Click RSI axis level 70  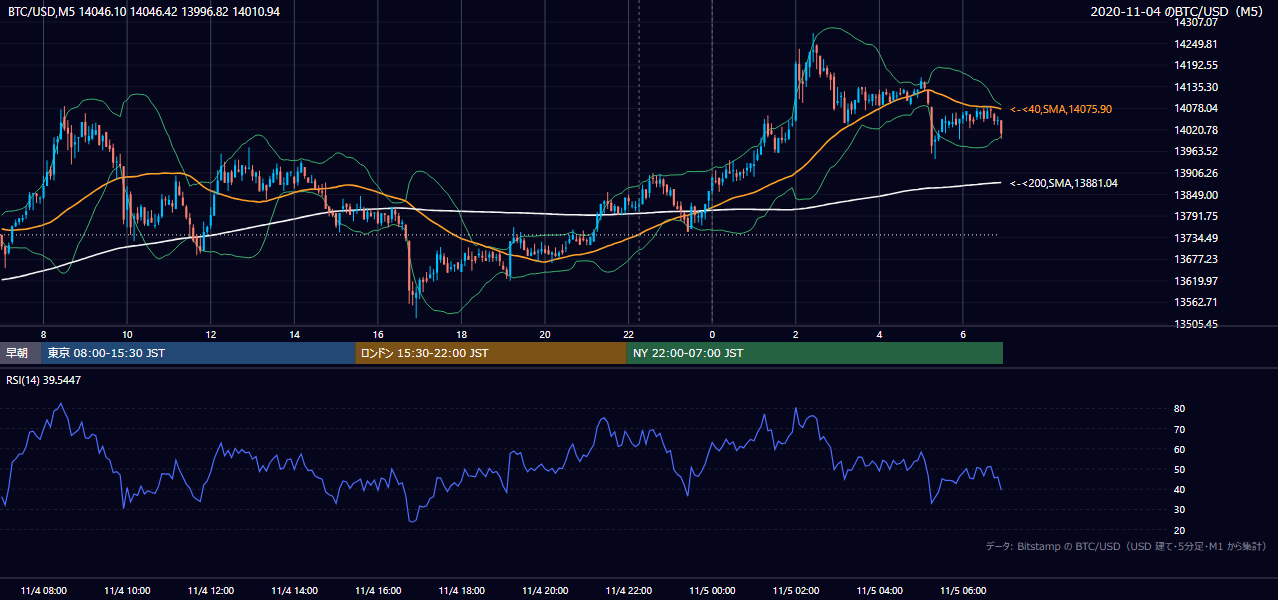click(1180, 430)
